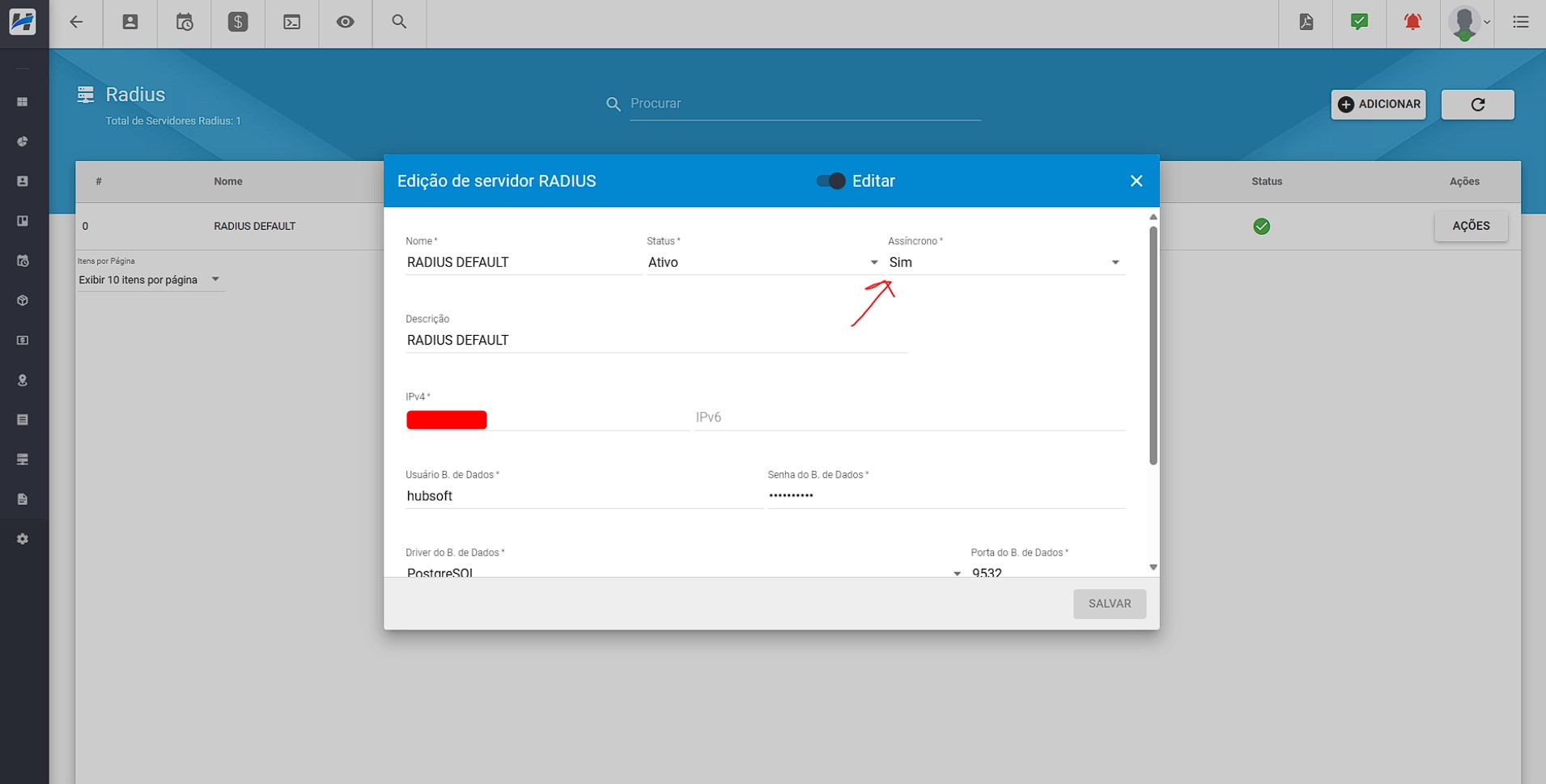Open the PDF document icon
This screenshot has width=1546, height=784.
click(x=1306, y=22)
